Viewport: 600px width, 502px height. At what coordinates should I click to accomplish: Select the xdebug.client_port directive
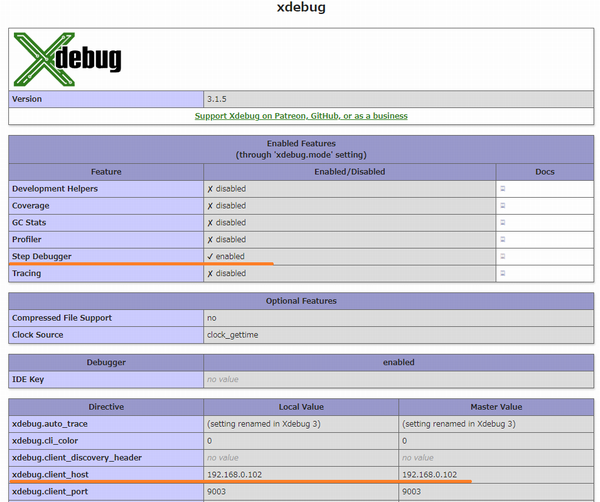click(x=50, y=492)
